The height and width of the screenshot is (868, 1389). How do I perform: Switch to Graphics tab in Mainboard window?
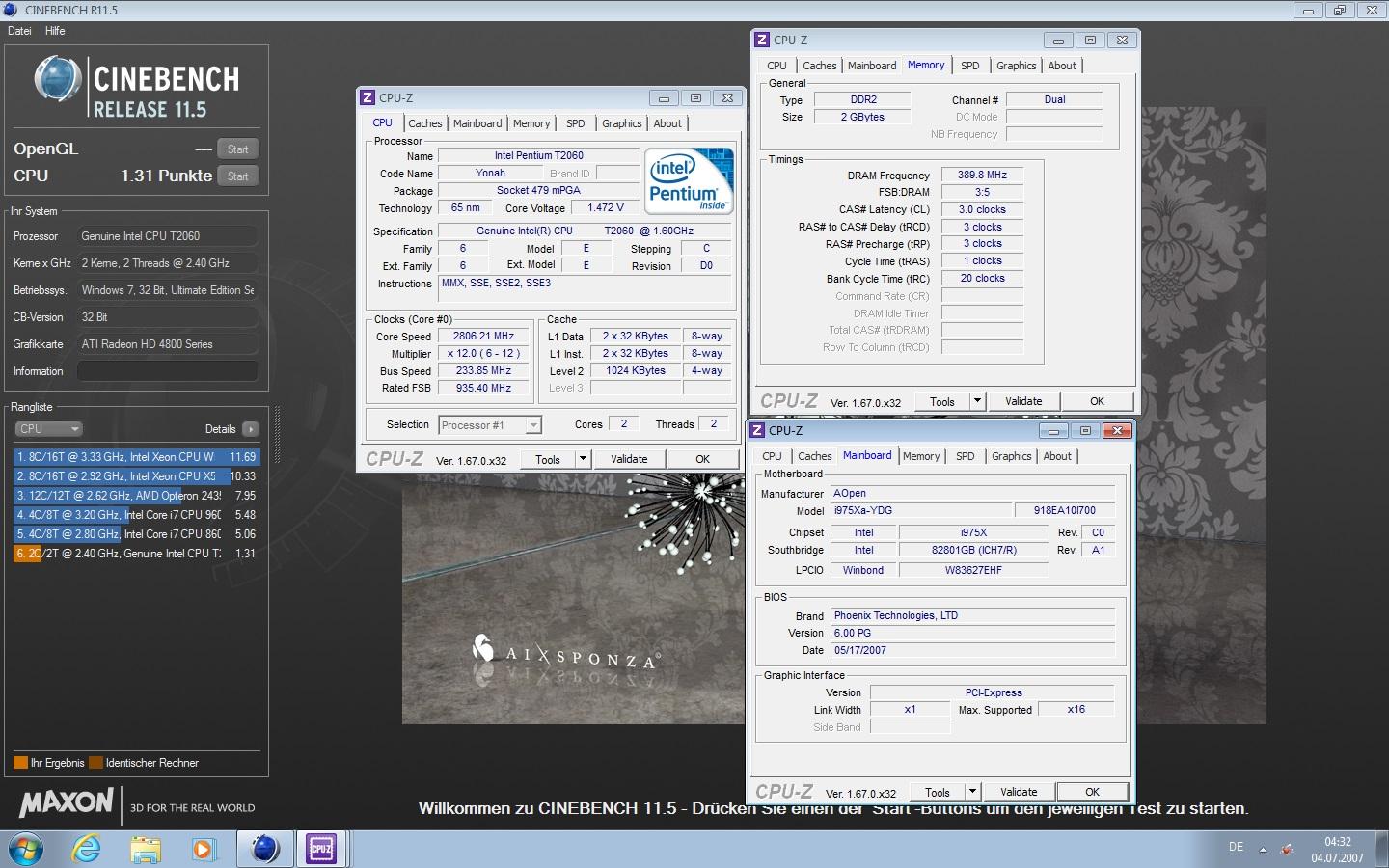[1012, 456]
